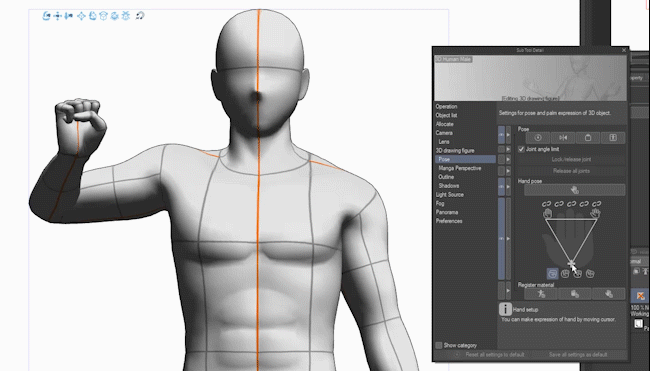Screen dimensions: 650x371
Task: Toggle the magnet snap icon above figure
Action: pyautogui.click(x=140, y=16)
